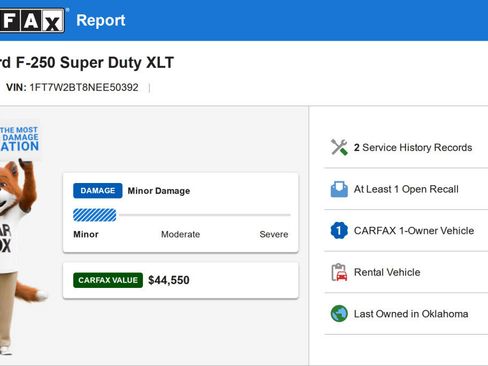Click the Moderate severity label
The height and width of the screenshot is (366, 488).
pos(180,234)
